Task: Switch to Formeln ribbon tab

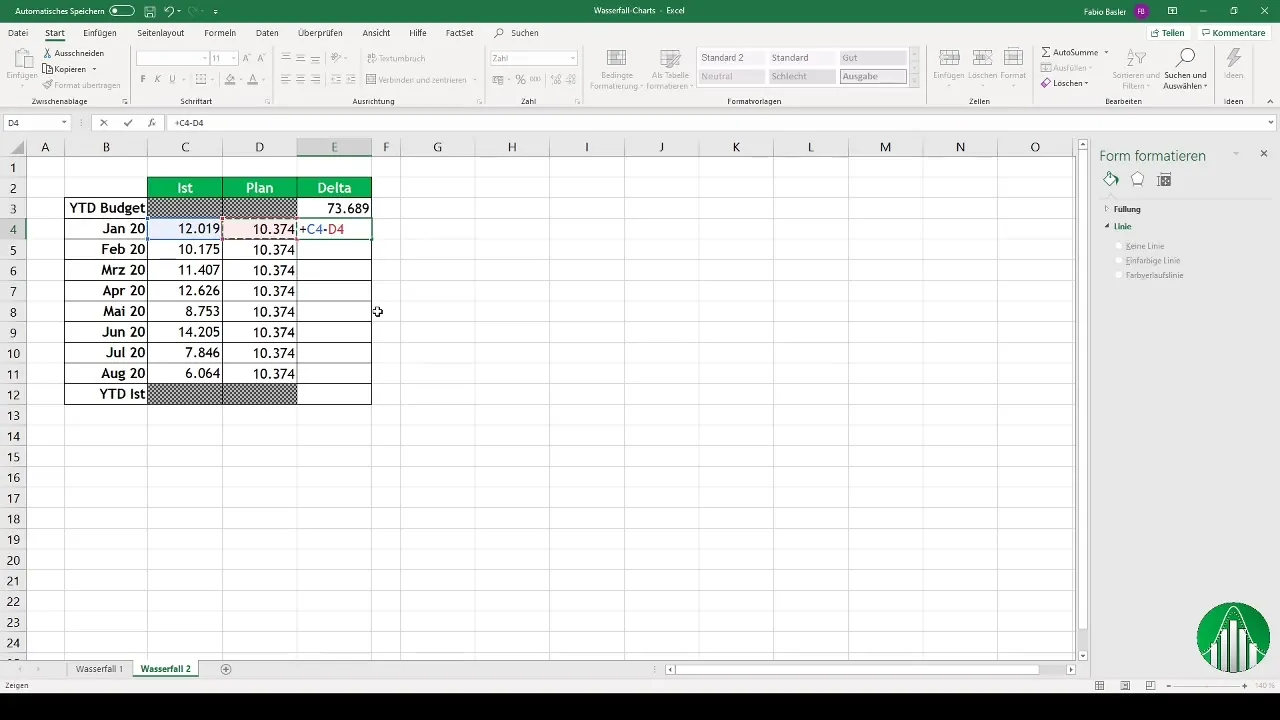Action: 220,33
